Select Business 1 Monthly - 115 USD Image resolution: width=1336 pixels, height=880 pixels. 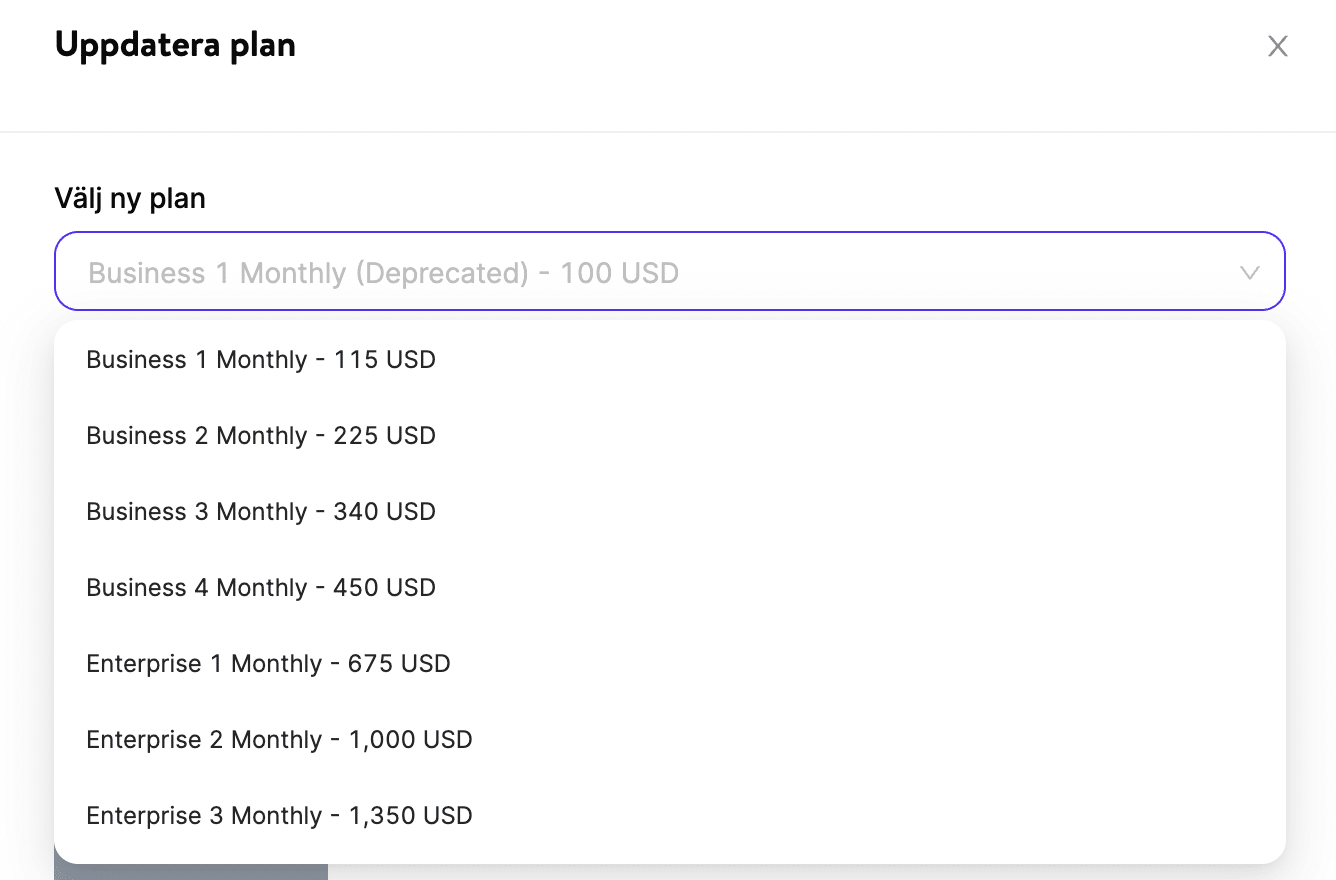[x=261, y=360]
